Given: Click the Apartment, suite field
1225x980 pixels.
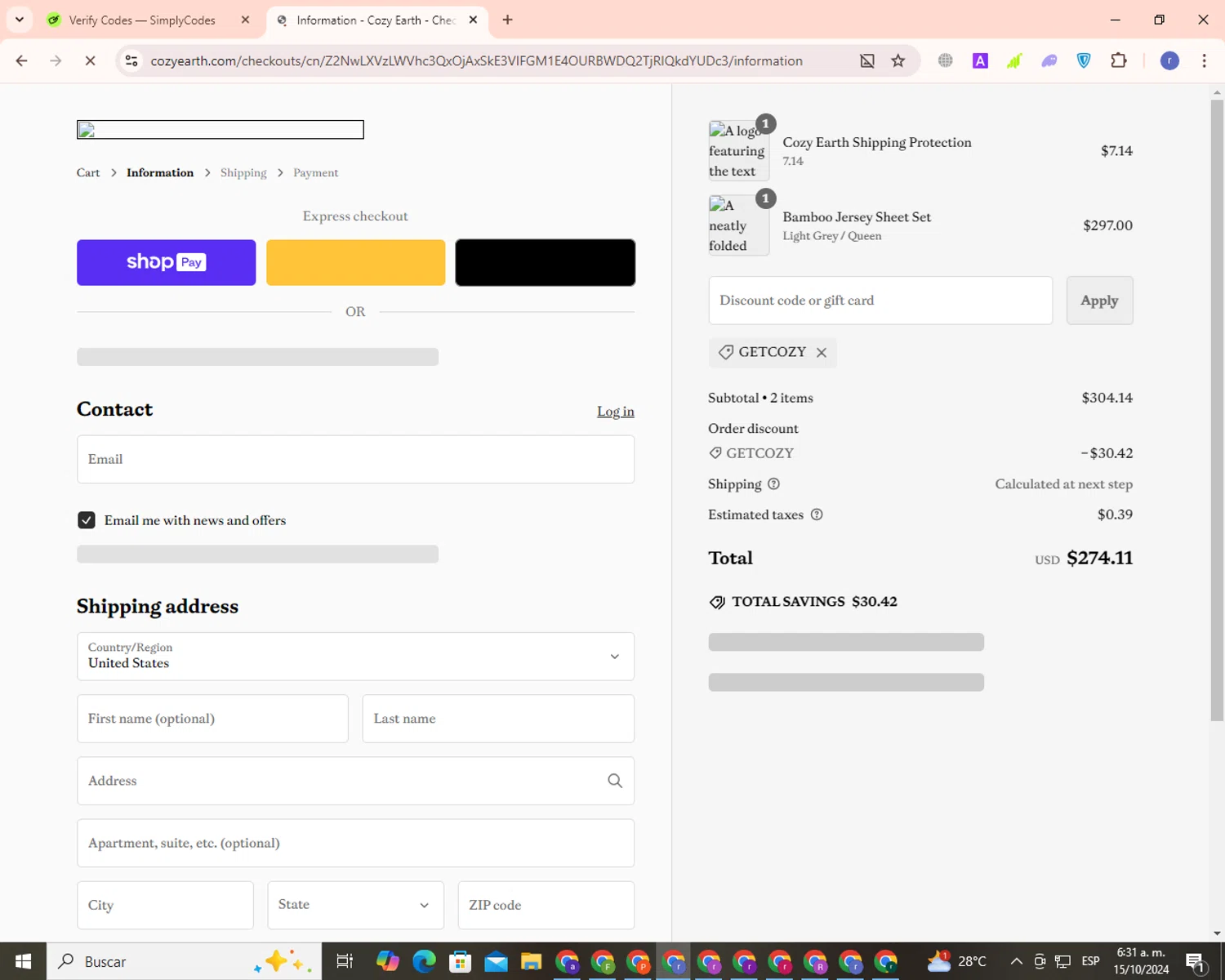Looking at the screenshot, I should click(355, 843).
